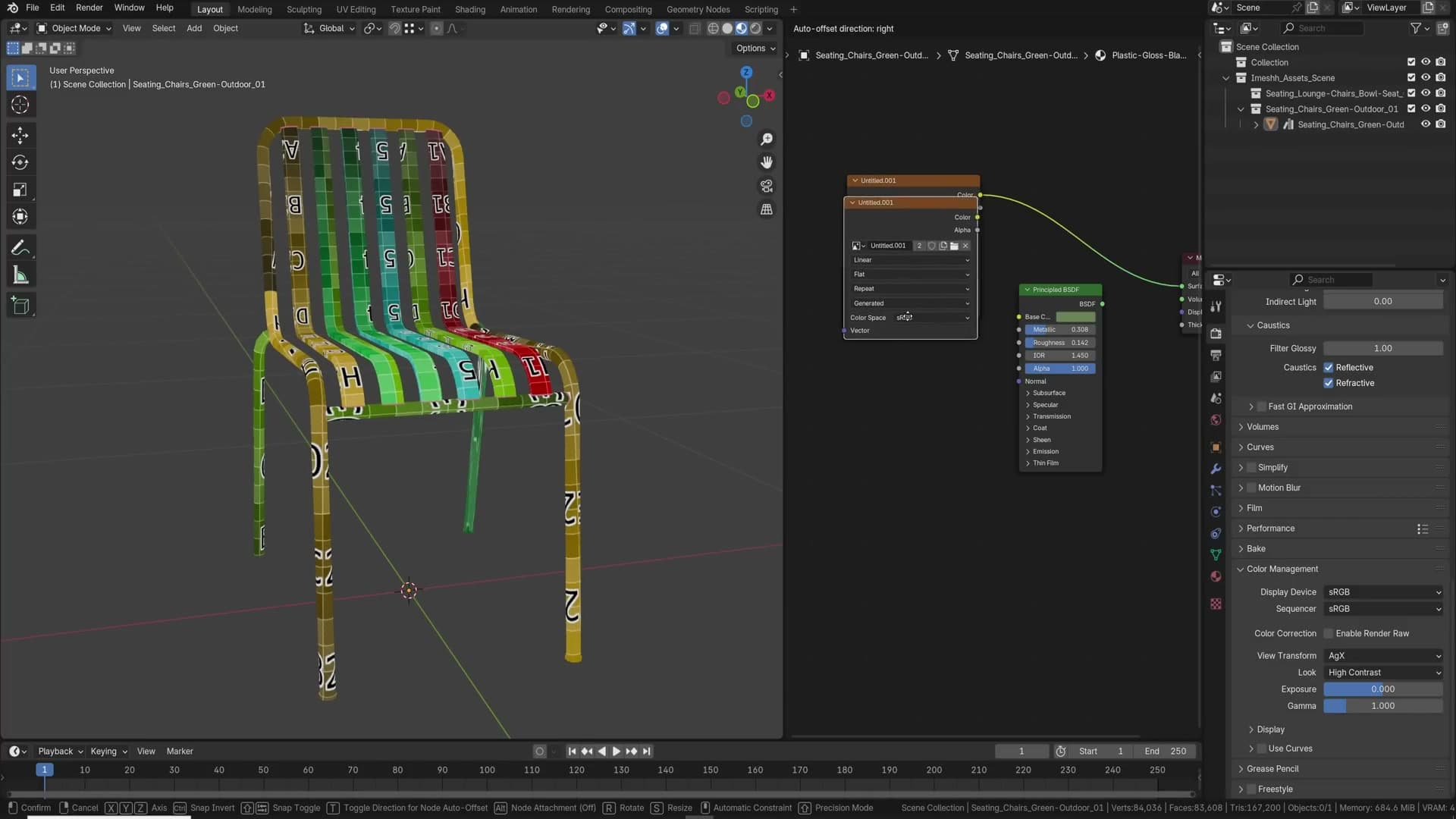
Task: Click the Base Color swatch in Principled BSDF
Action: tap(1075, 317)
